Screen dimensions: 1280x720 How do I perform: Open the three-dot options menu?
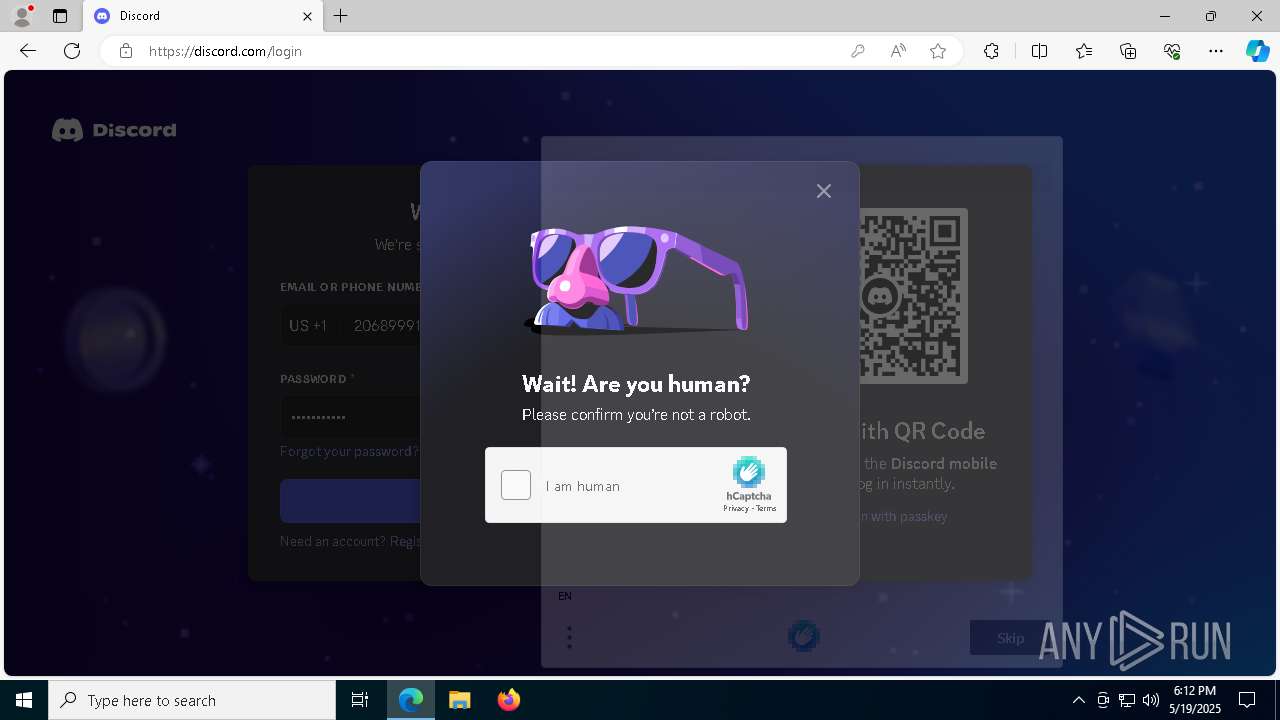click(569, 637)
